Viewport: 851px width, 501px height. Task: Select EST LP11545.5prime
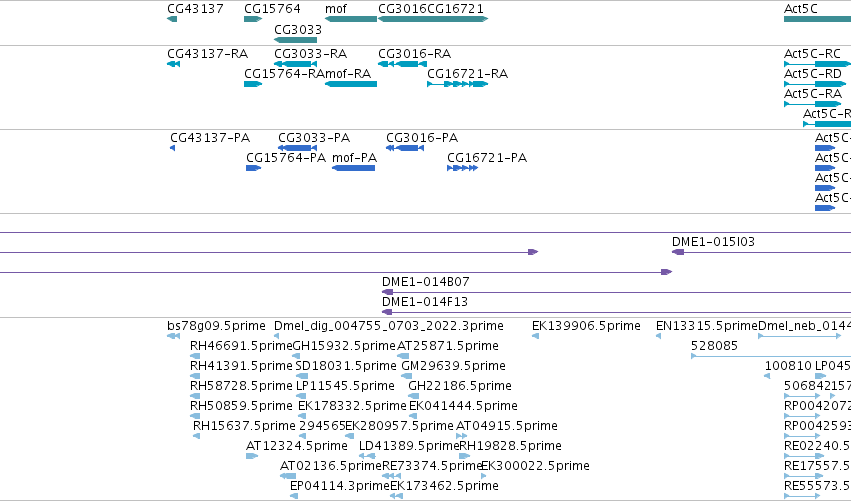(301, 396)
